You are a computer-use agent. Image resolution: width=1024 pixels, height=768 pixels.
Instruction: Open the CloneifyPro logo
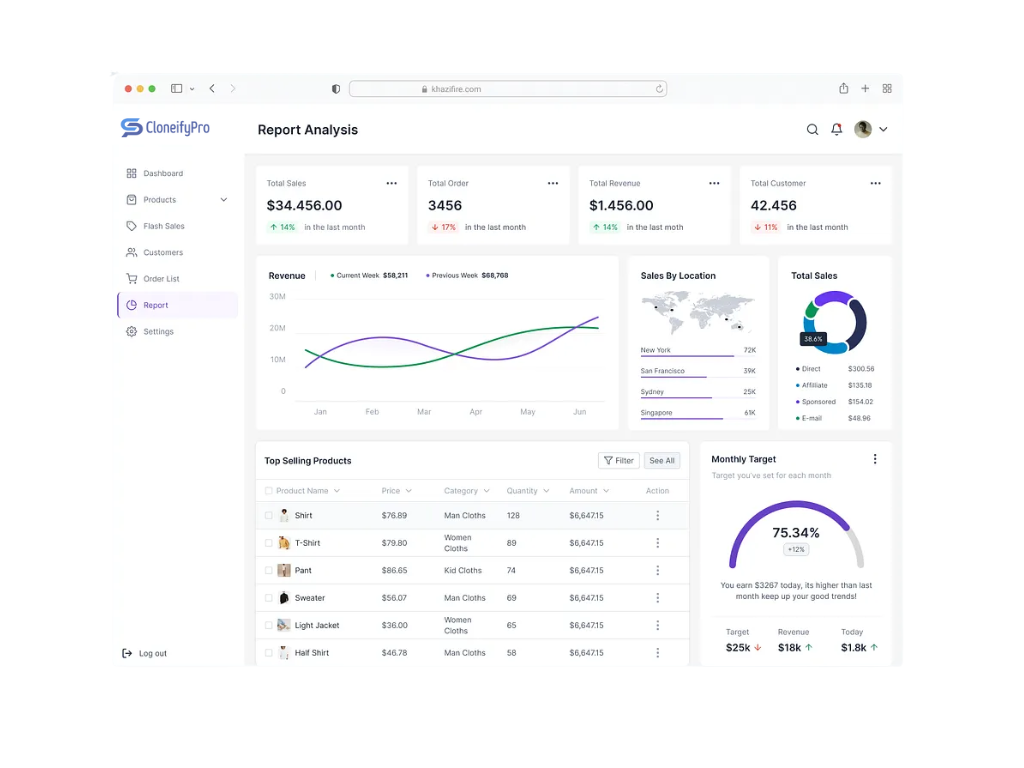pos(166,128)
